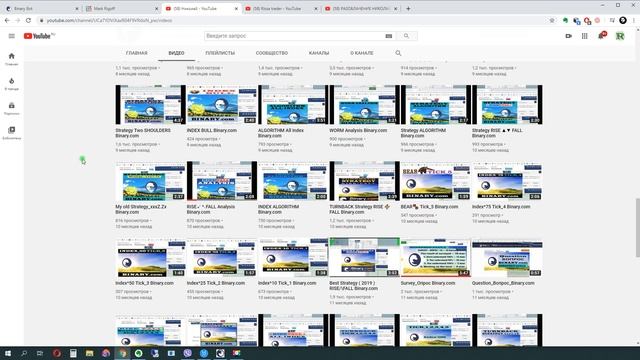640x360 pixels.
Task: Open video title Index*25 Tick_2 Binary.com
Action: coord(216,283)
